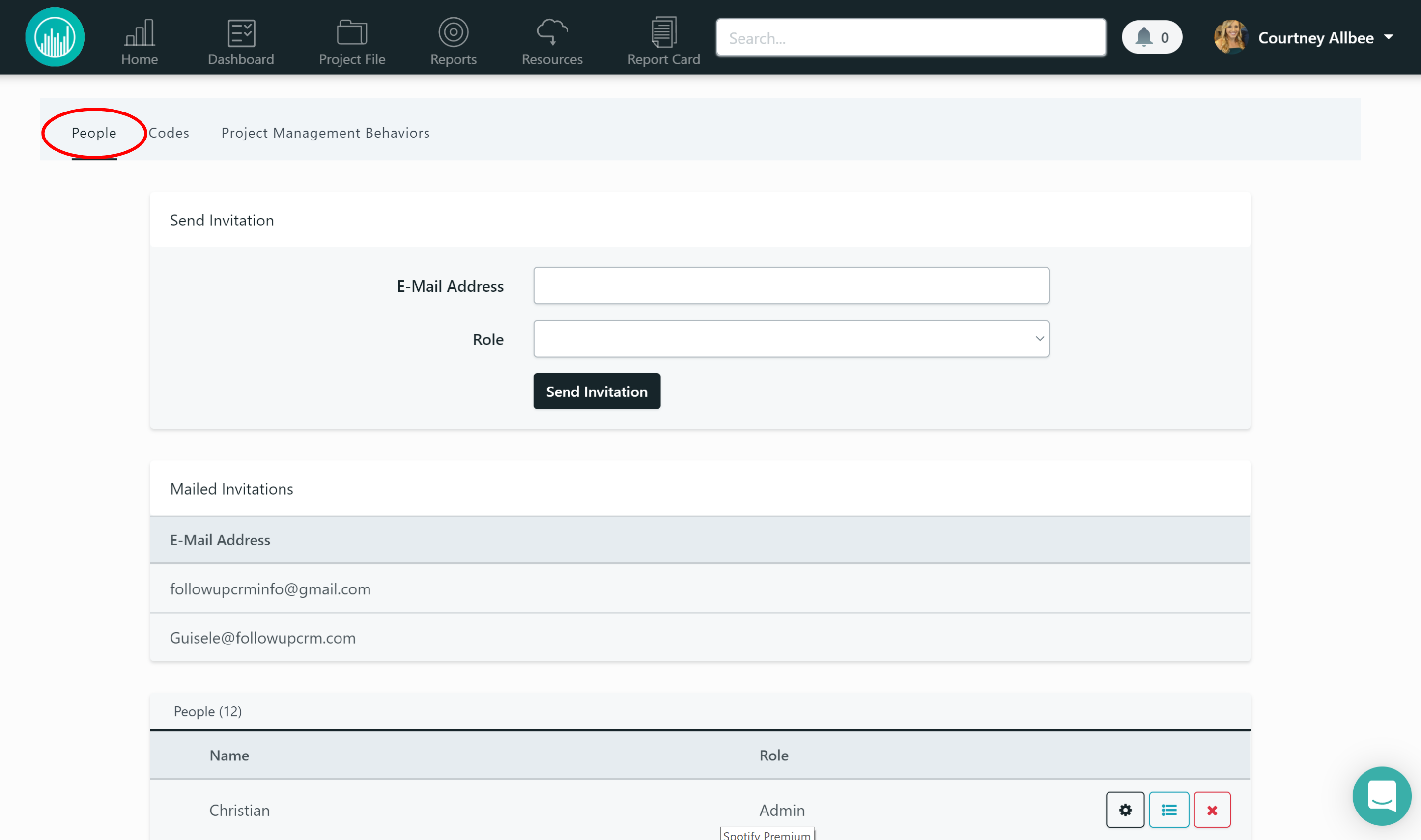1421x840 pixels.
Task: Open the Project Management Behaviors tab
Action: [x=326, y=133]
